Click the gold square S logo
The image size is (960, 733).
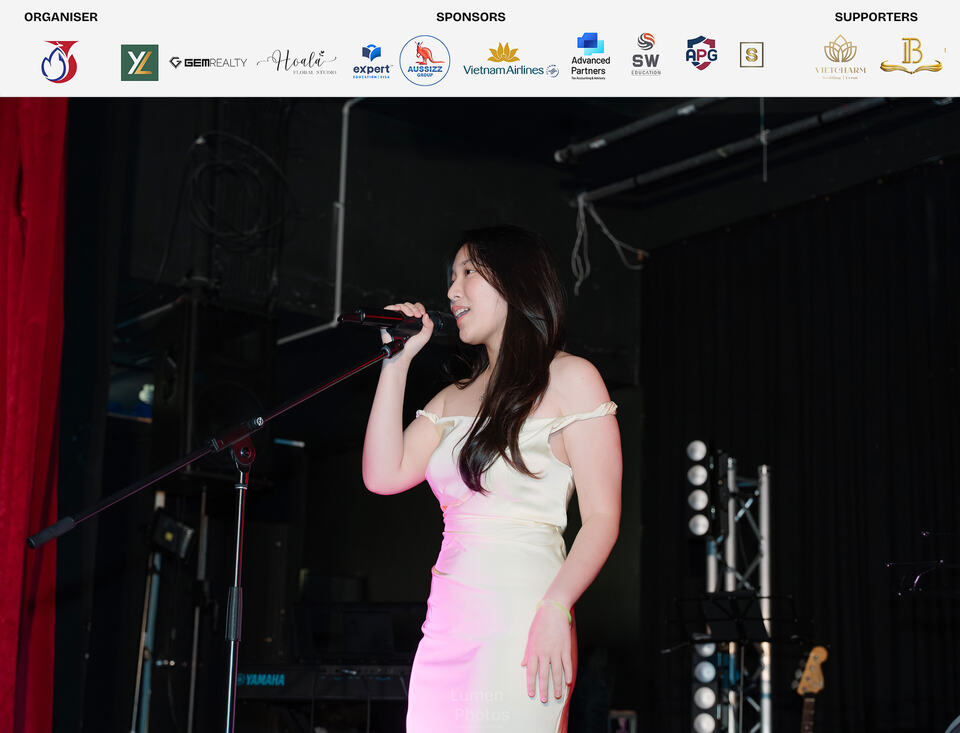(751, 55)
